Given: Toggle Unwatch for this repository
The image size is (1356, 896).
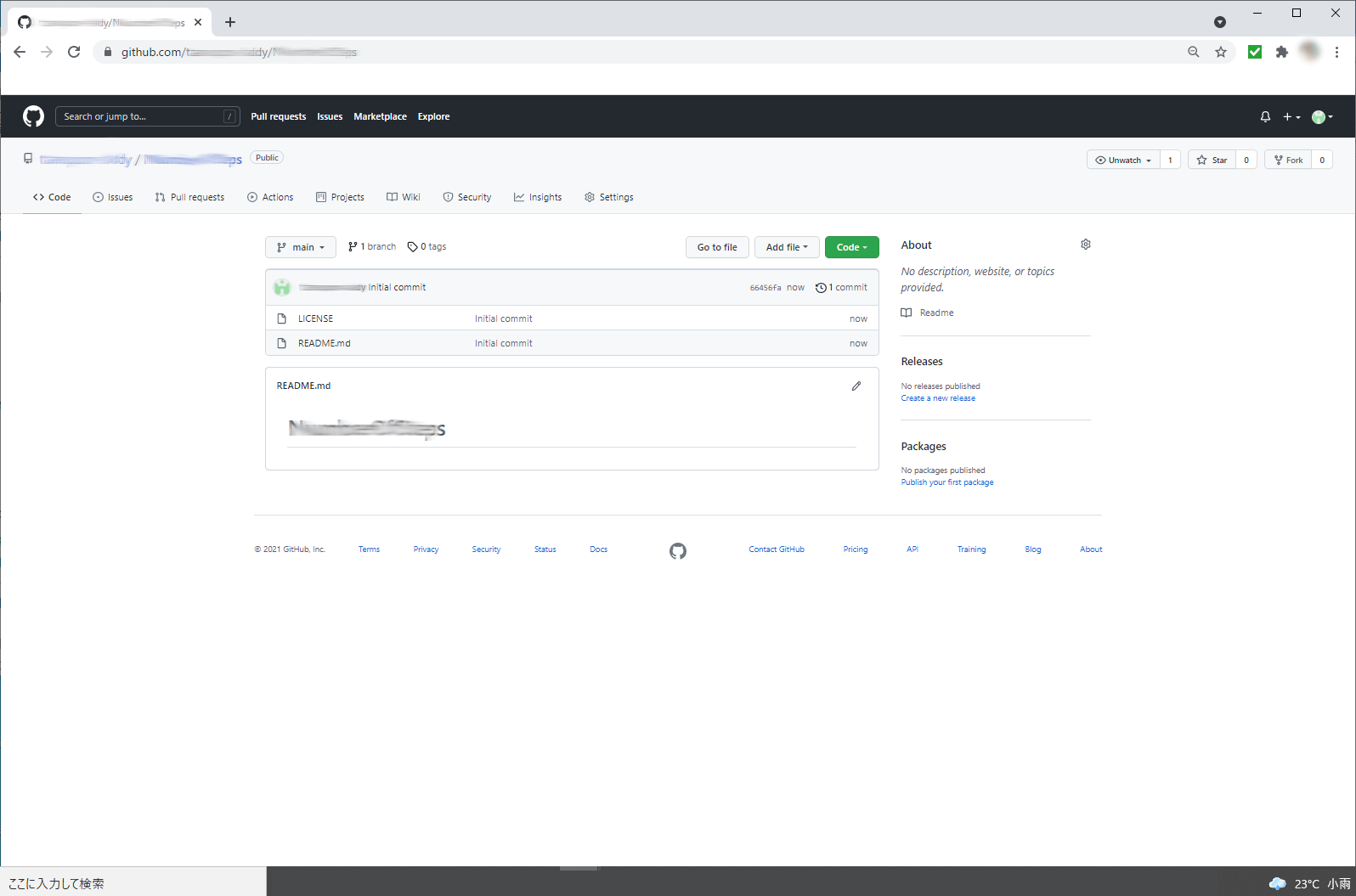Looking at the screenshot, I should pos(1123,160).
